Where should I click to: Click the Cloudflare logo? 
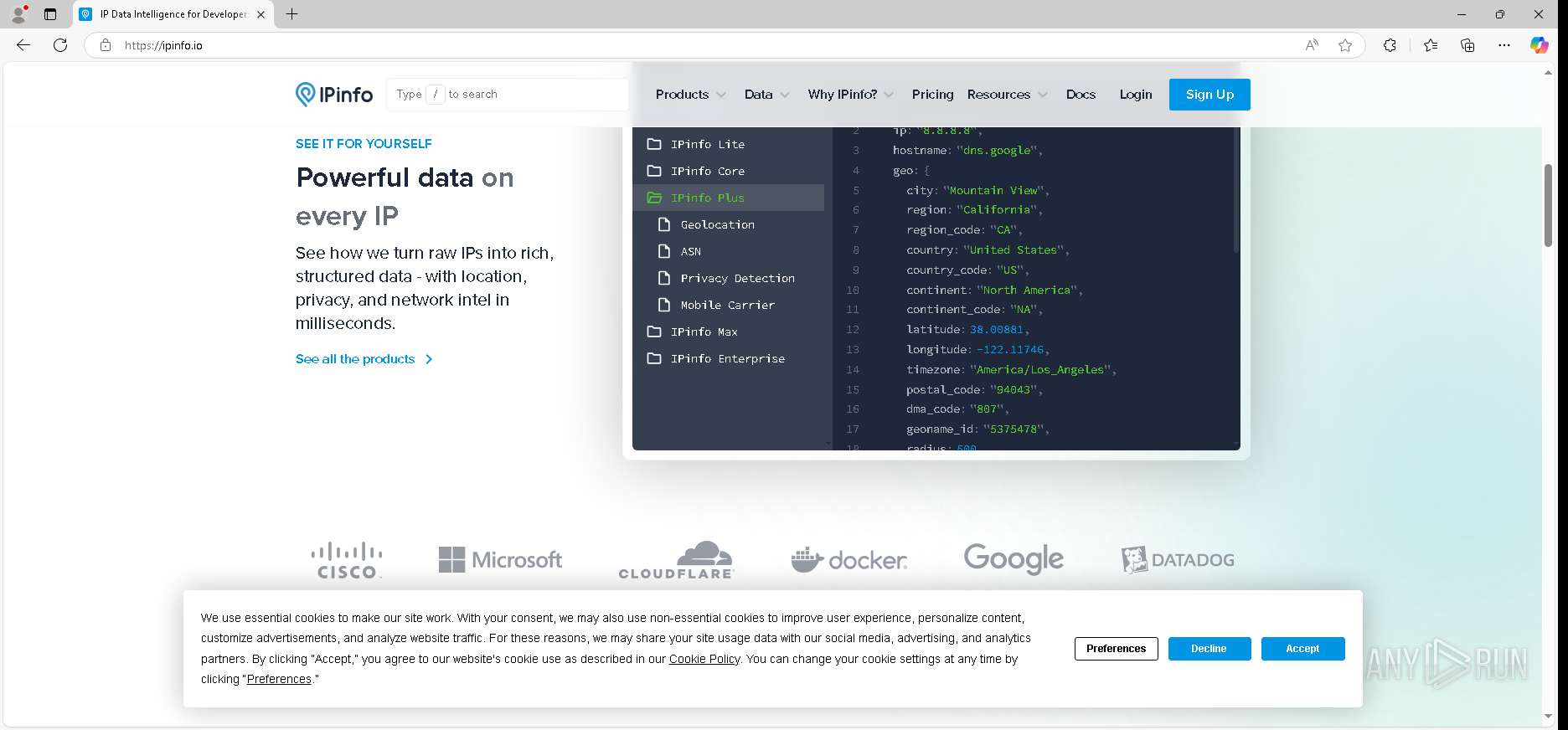676,560
